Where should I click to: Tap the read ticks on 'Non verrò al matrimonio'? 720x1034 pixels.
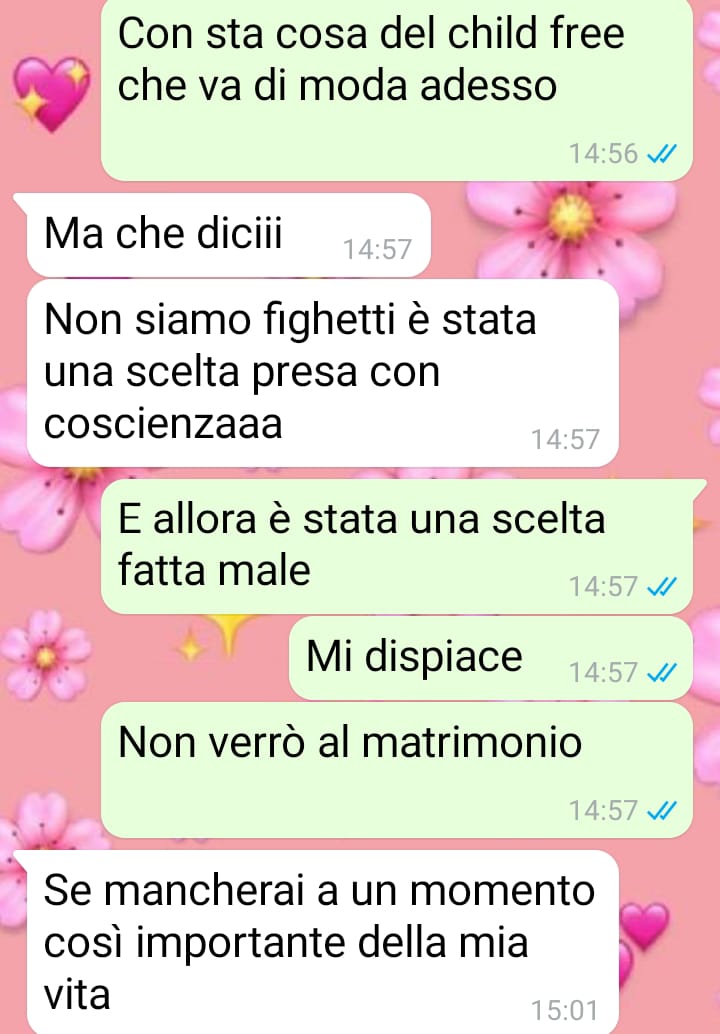coord(661,810)
